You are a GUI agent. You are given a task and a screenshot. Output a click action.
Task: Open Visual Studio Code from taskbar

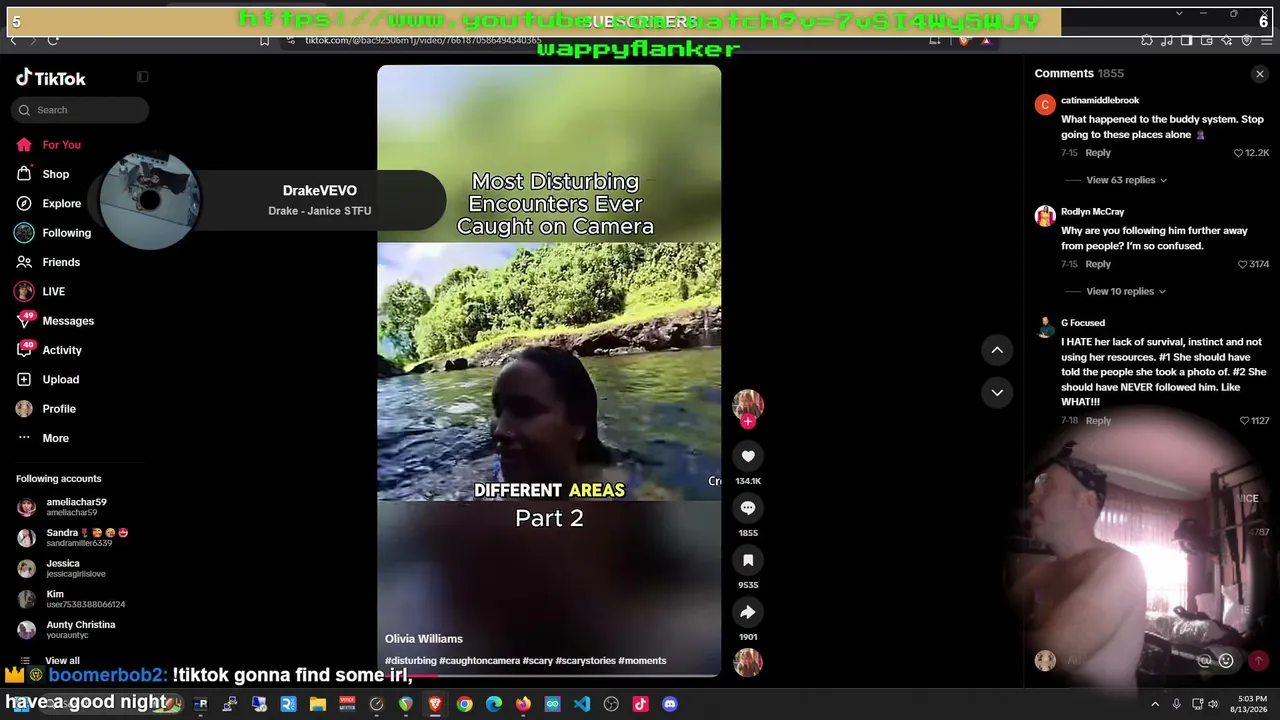click(582, 704)
